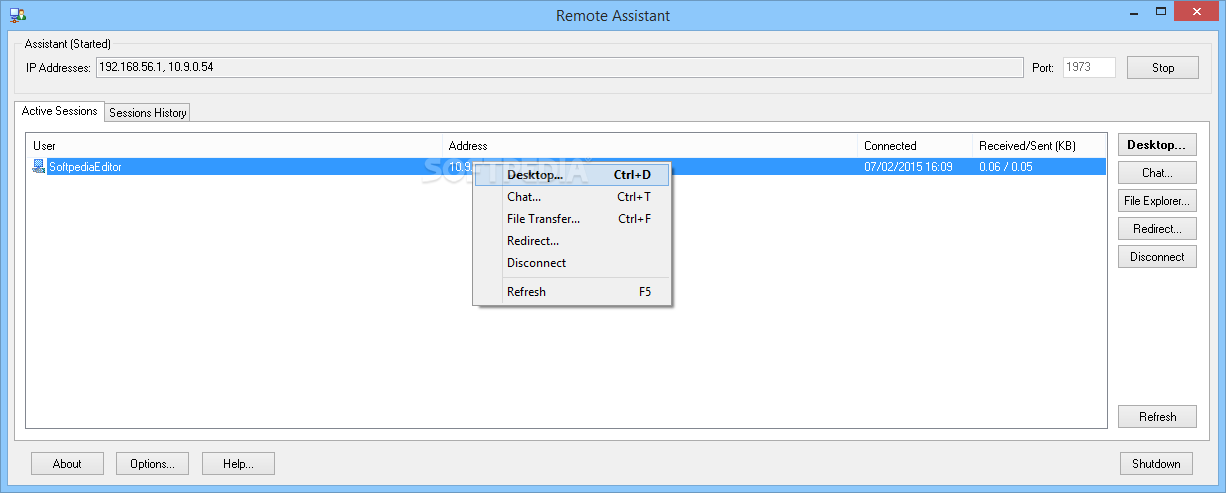The image size is (1226, 493).
Task: Sort sessions by the User column header
Action: coord(234,146)
